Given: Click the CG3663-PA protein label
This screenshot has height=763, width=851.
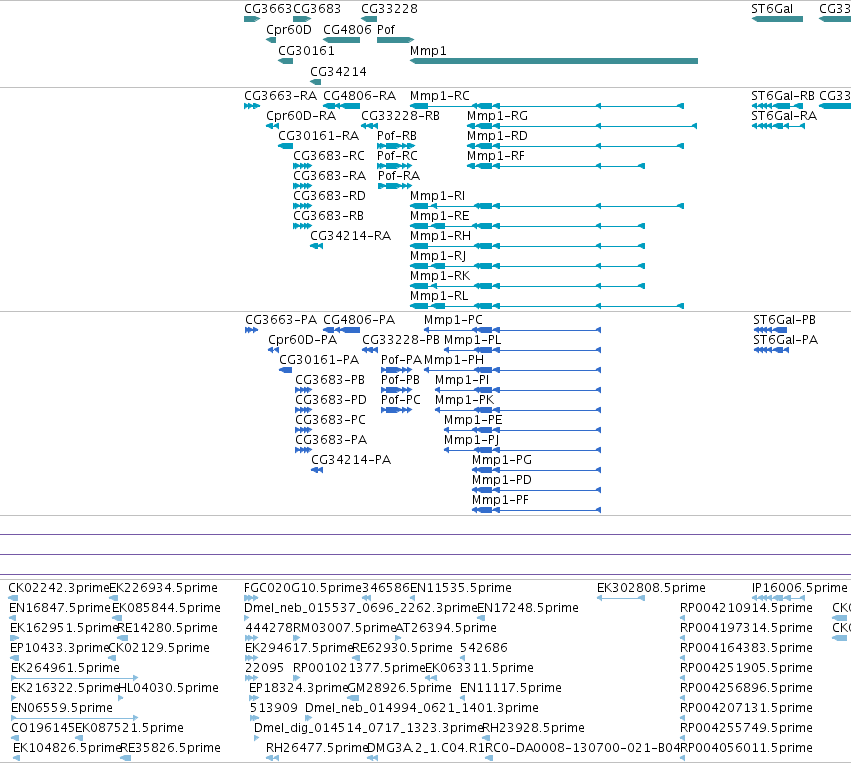Looking at the screenshot, I should coord(281,320).
